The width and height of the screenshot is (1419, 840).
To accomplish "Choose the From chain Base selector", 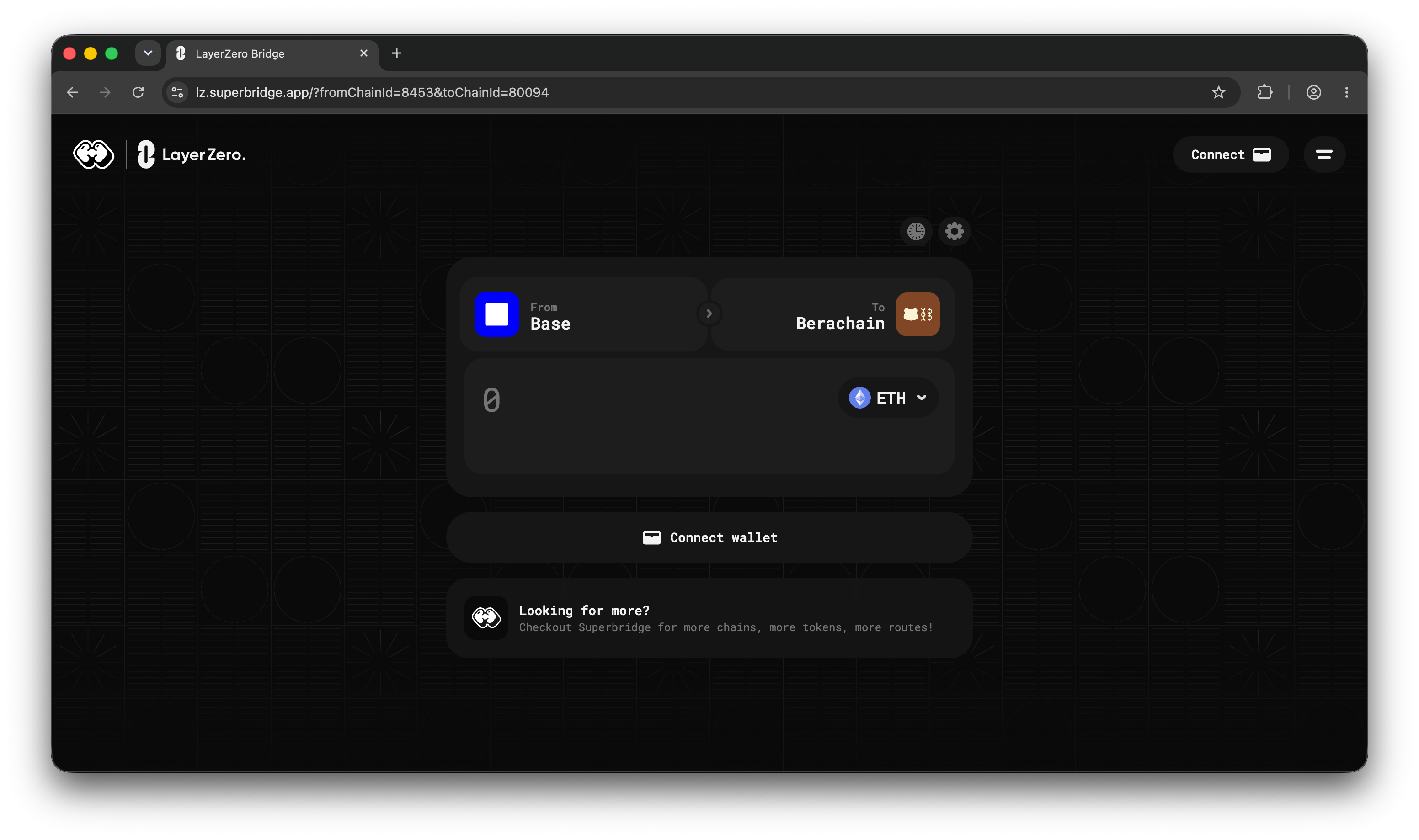I will (583, 314).
